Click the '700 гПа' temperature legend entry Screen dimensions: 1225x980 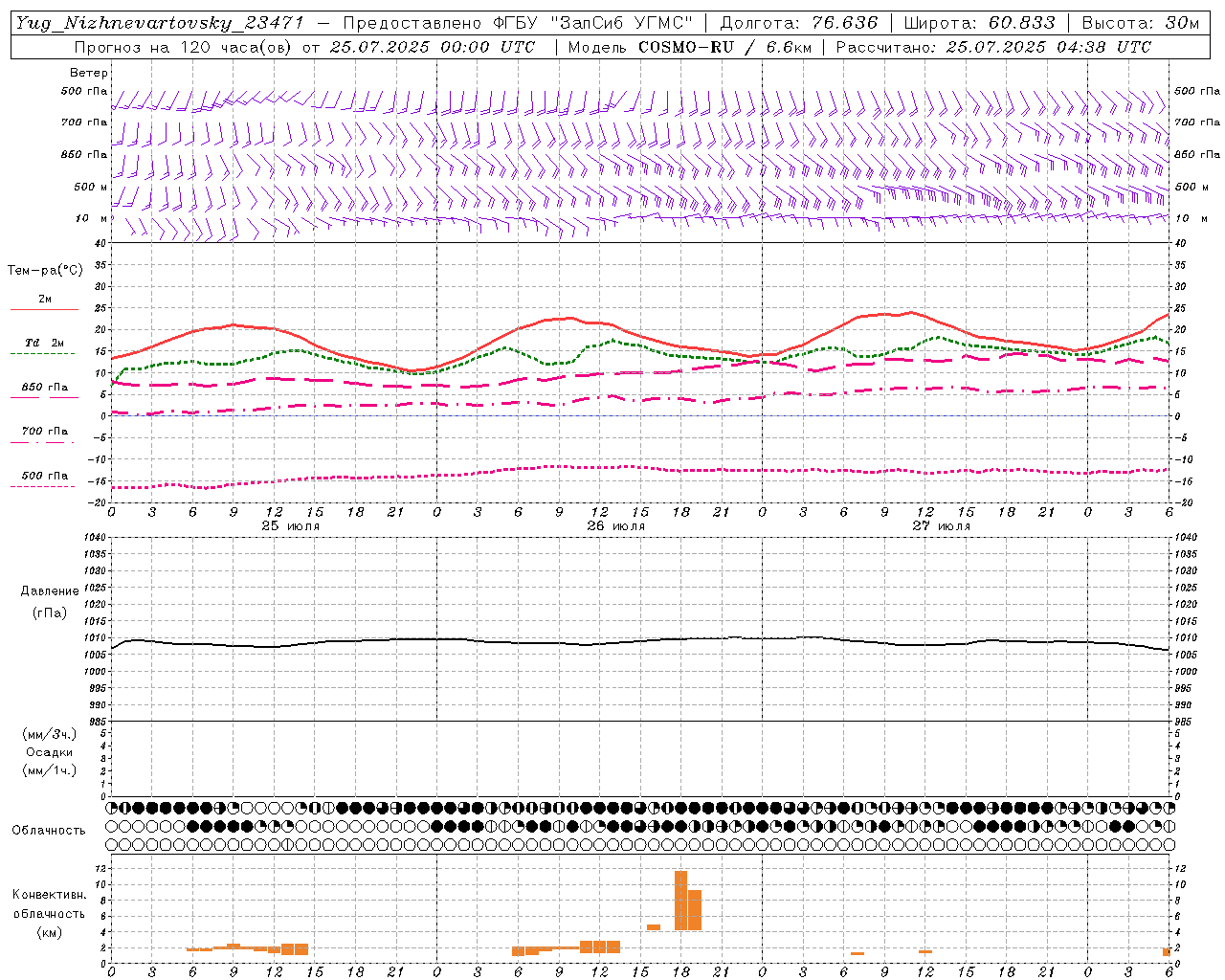coord(45,432)
